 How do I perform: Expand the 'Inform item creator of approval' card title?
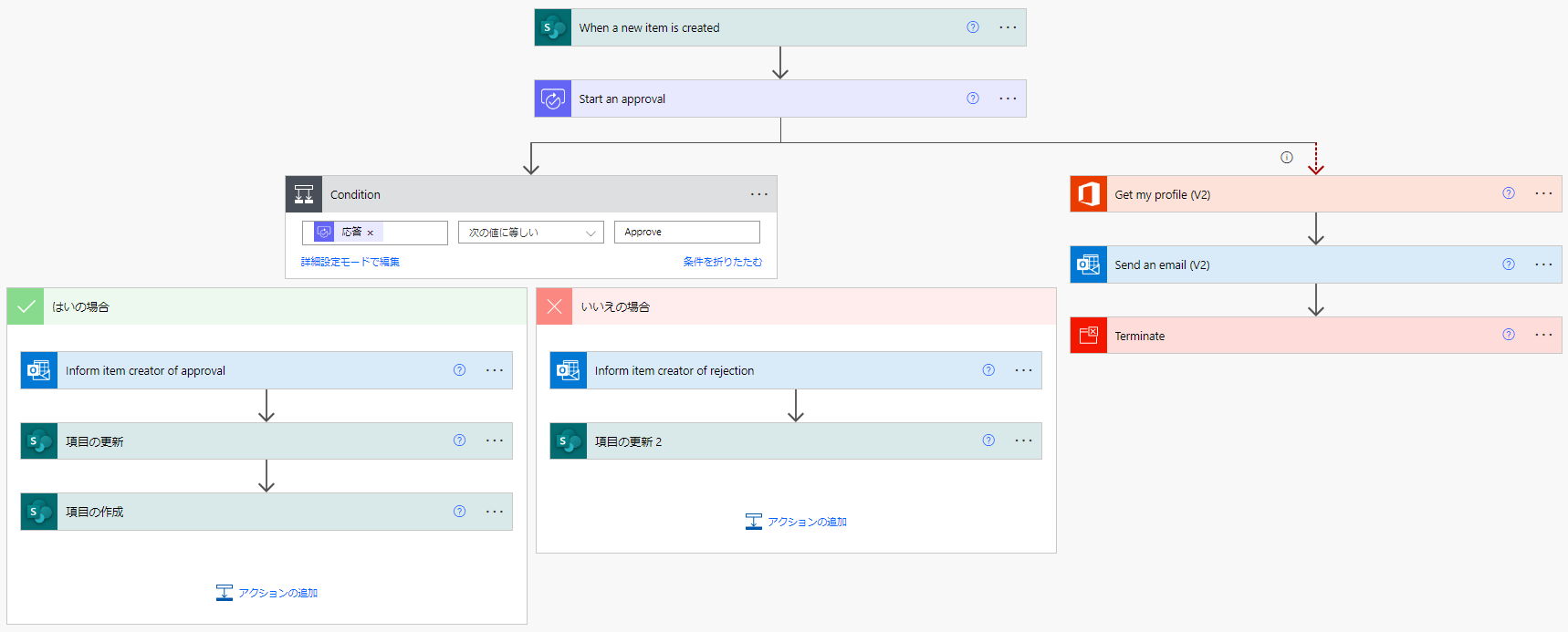click(x=145, y=371)
